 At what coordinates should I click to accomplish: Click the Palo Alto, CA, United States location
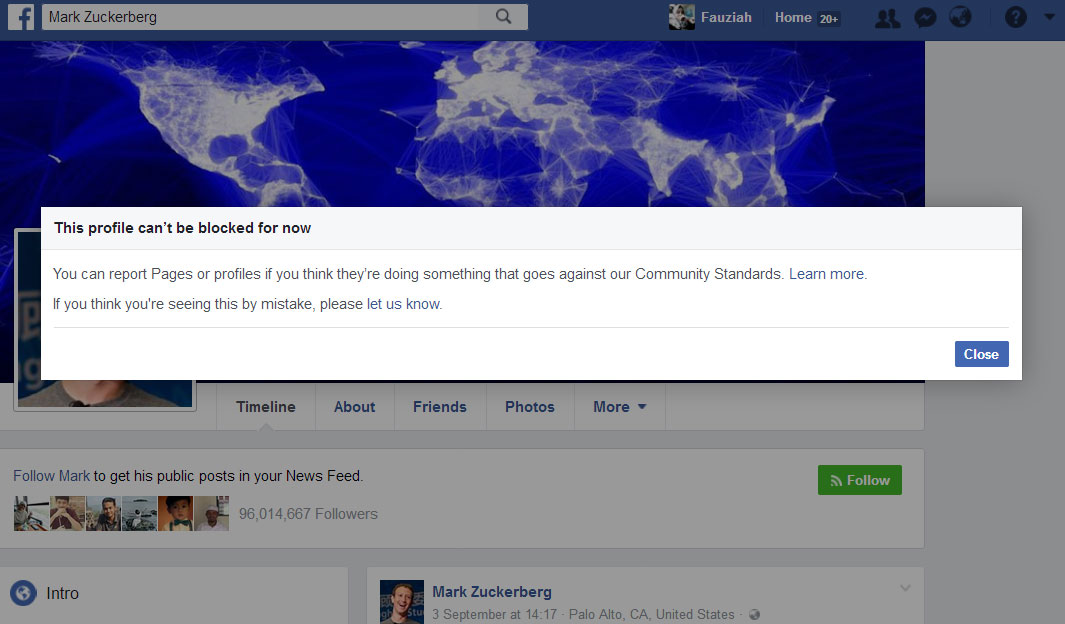(651, 614)
